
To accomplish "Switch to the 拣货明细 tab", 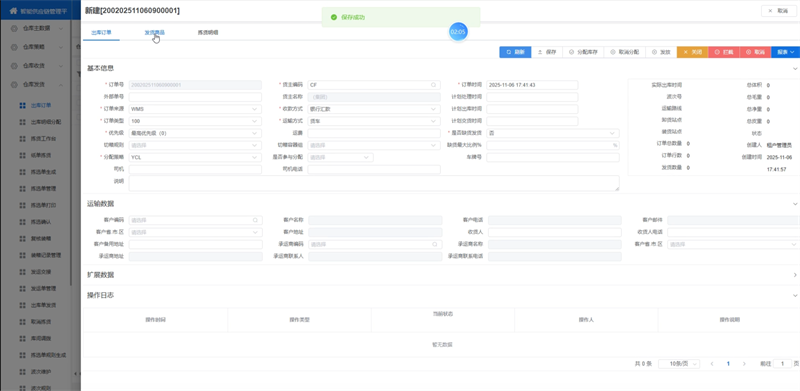I will coord(208,32).
